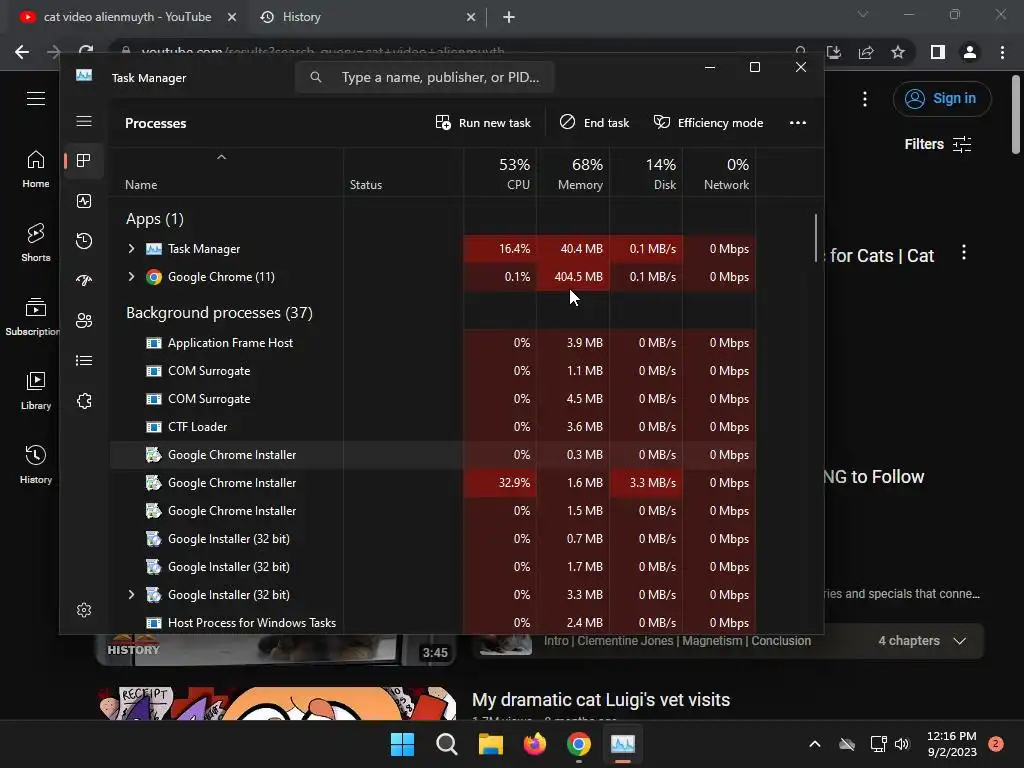Image resolution: width=1024 pixels, height=768 pixels.
Task: Open the Details list icon in Task Manager
Action: [84, 360]
